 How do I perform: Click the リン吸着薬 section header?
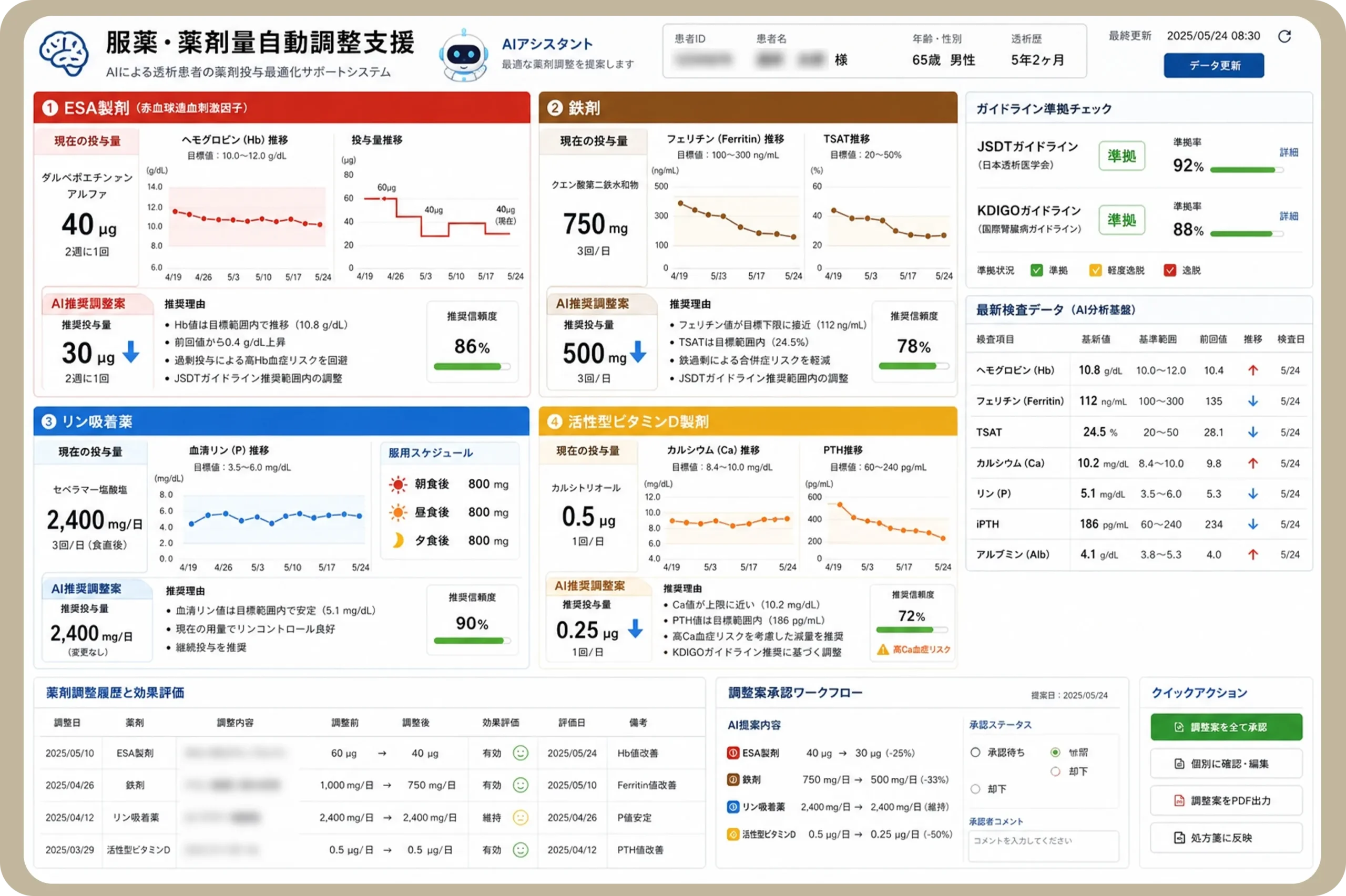pos(281,421)
